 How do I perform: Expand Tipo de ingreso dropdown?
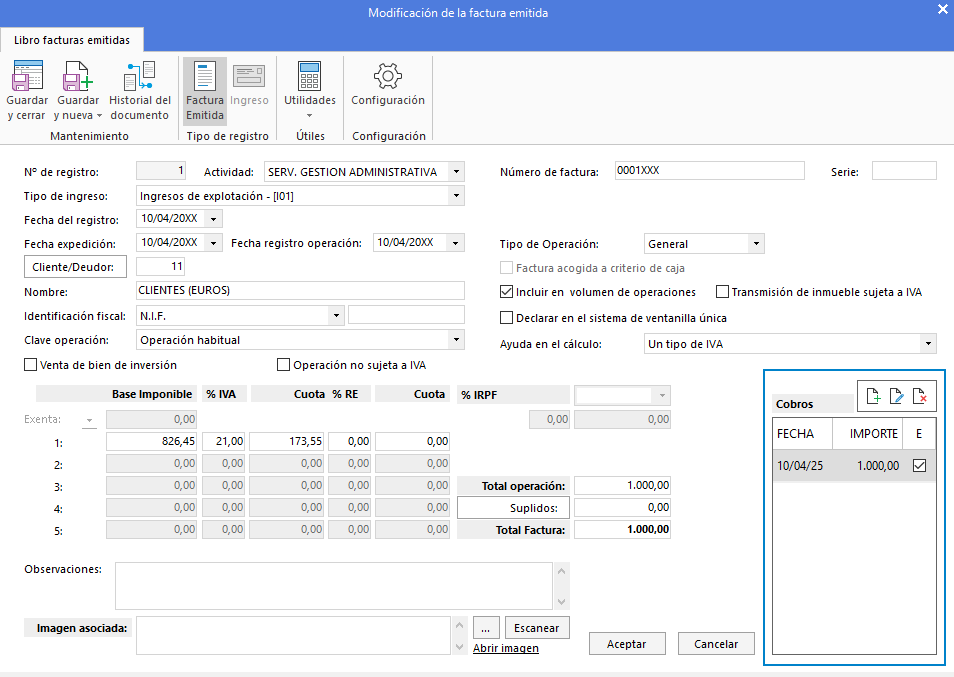tap(456, 196)
